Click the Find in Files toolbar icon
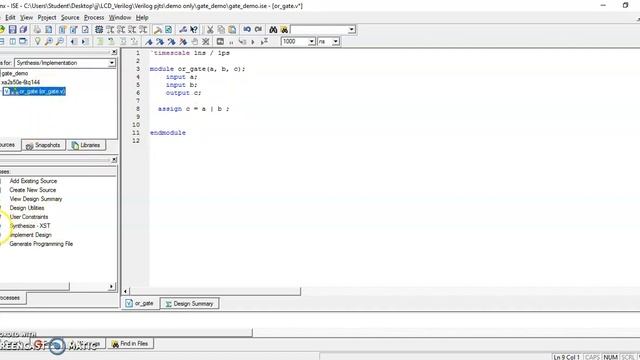Image resolution: width=640 pixels, height=360 pixels. click(284, 29)
